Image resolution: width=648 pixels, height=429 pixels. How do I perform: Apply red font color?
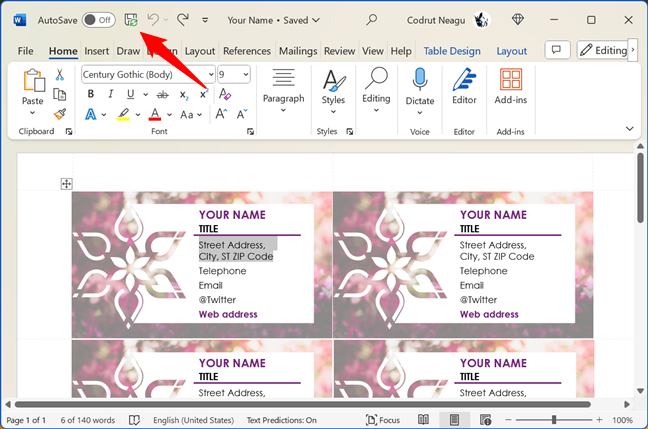[155, 114]
